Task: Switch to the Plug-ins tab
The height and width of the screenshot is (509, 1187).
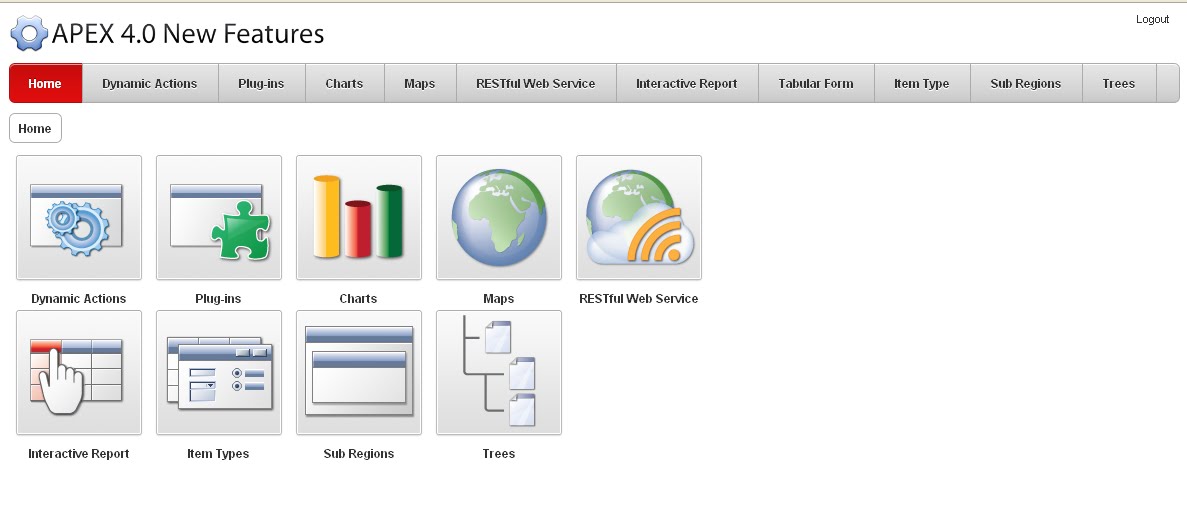Action: point(261,83)
